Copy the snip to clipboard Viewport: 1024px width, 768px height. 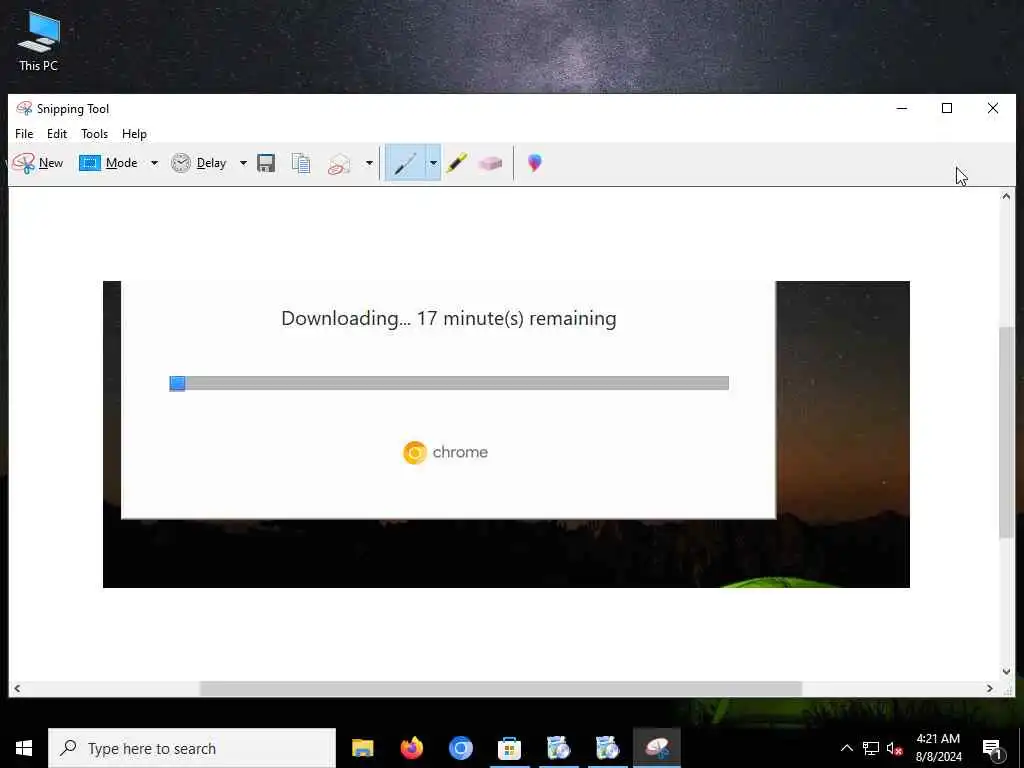pyautogui.click(x=300, y=163)
